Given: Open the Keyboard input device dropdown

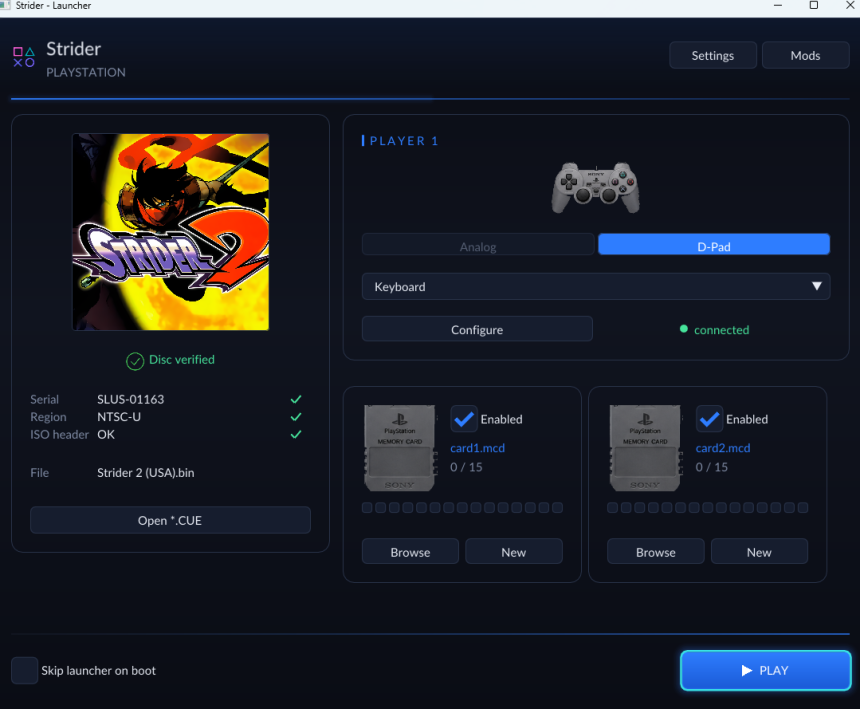Looking at the screenshot, I should coord(596,286).
